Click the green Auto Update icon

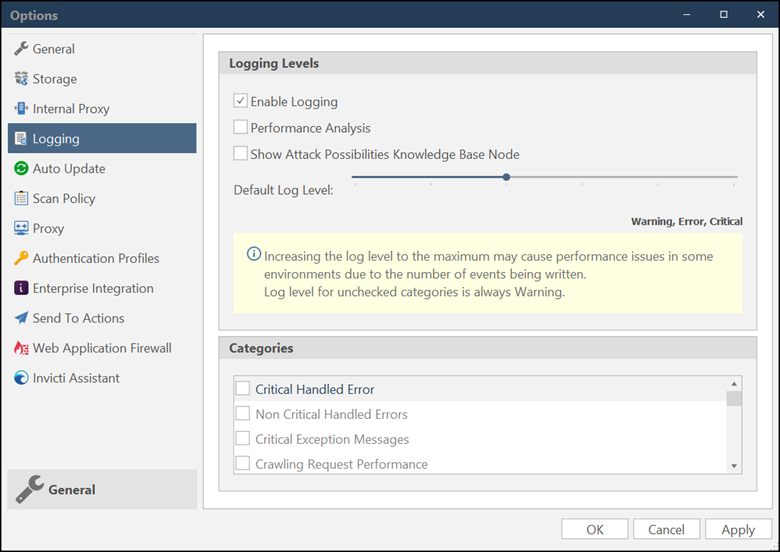coord(21,169)
